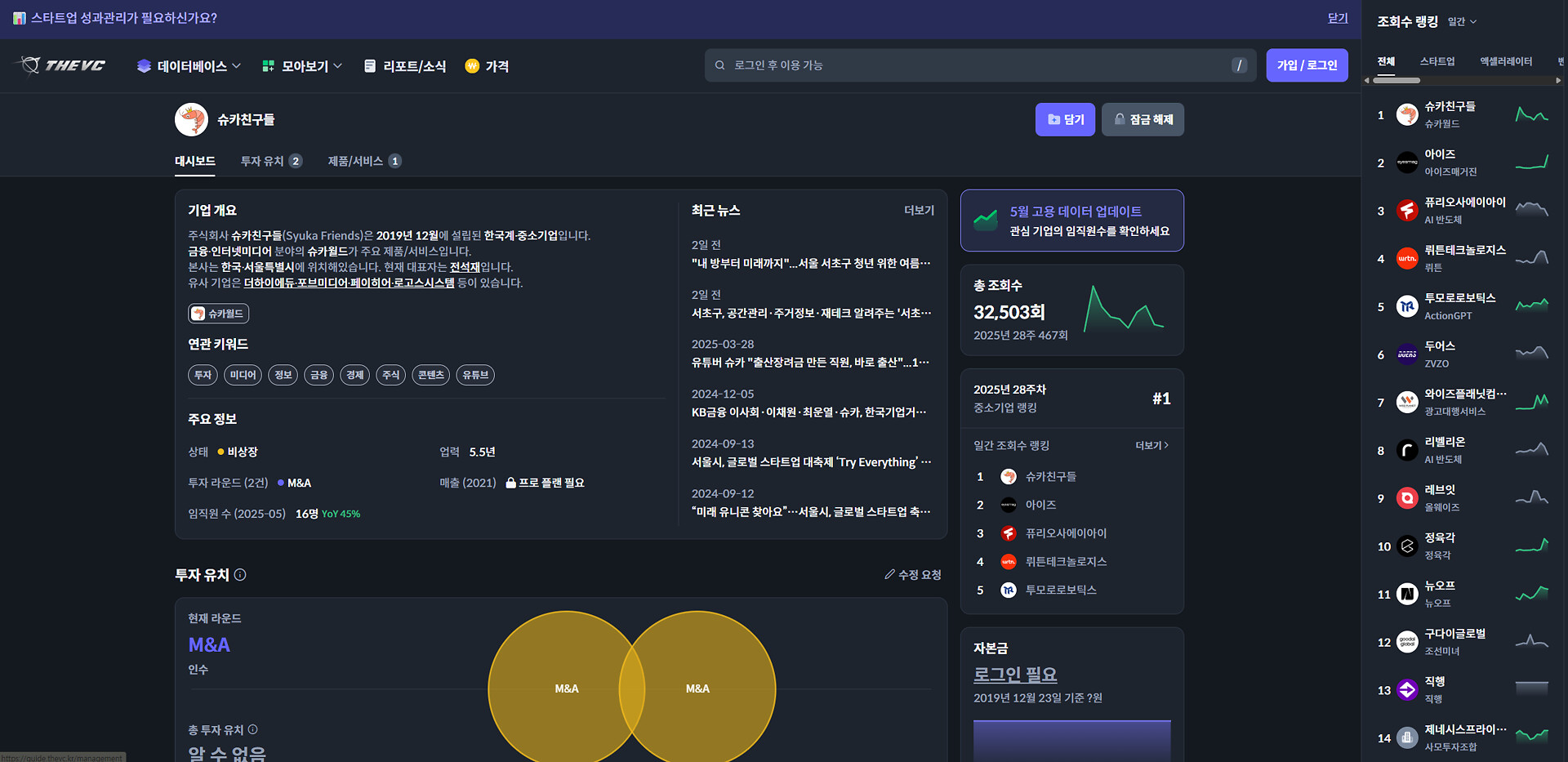1568x762 pixels.
Task: Open 뉴오프 logo in the sidebar ranking
Action: click(x=1407, y=594)
